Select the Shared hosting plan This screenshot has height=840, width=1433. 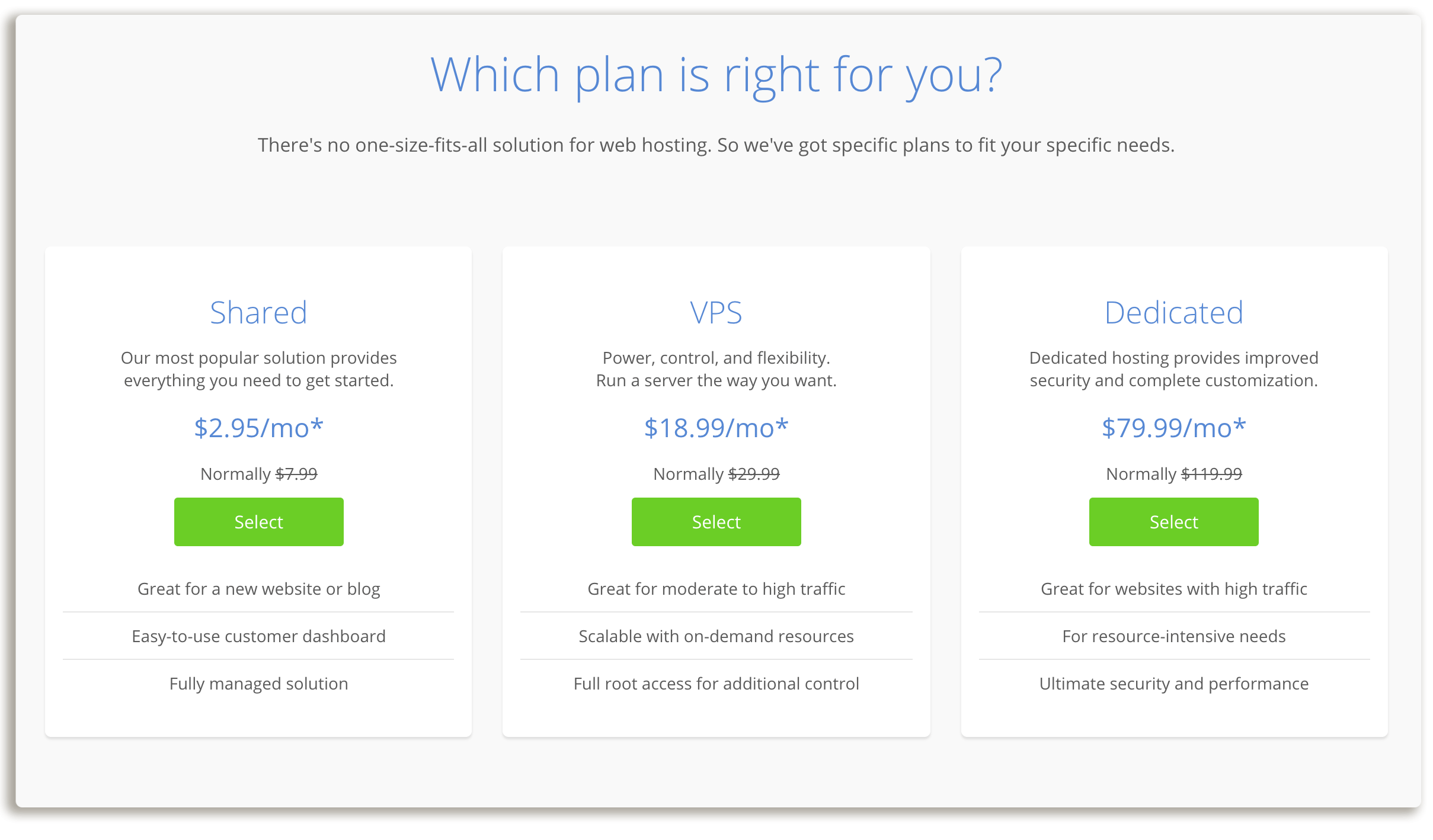(x=258, y=522)
